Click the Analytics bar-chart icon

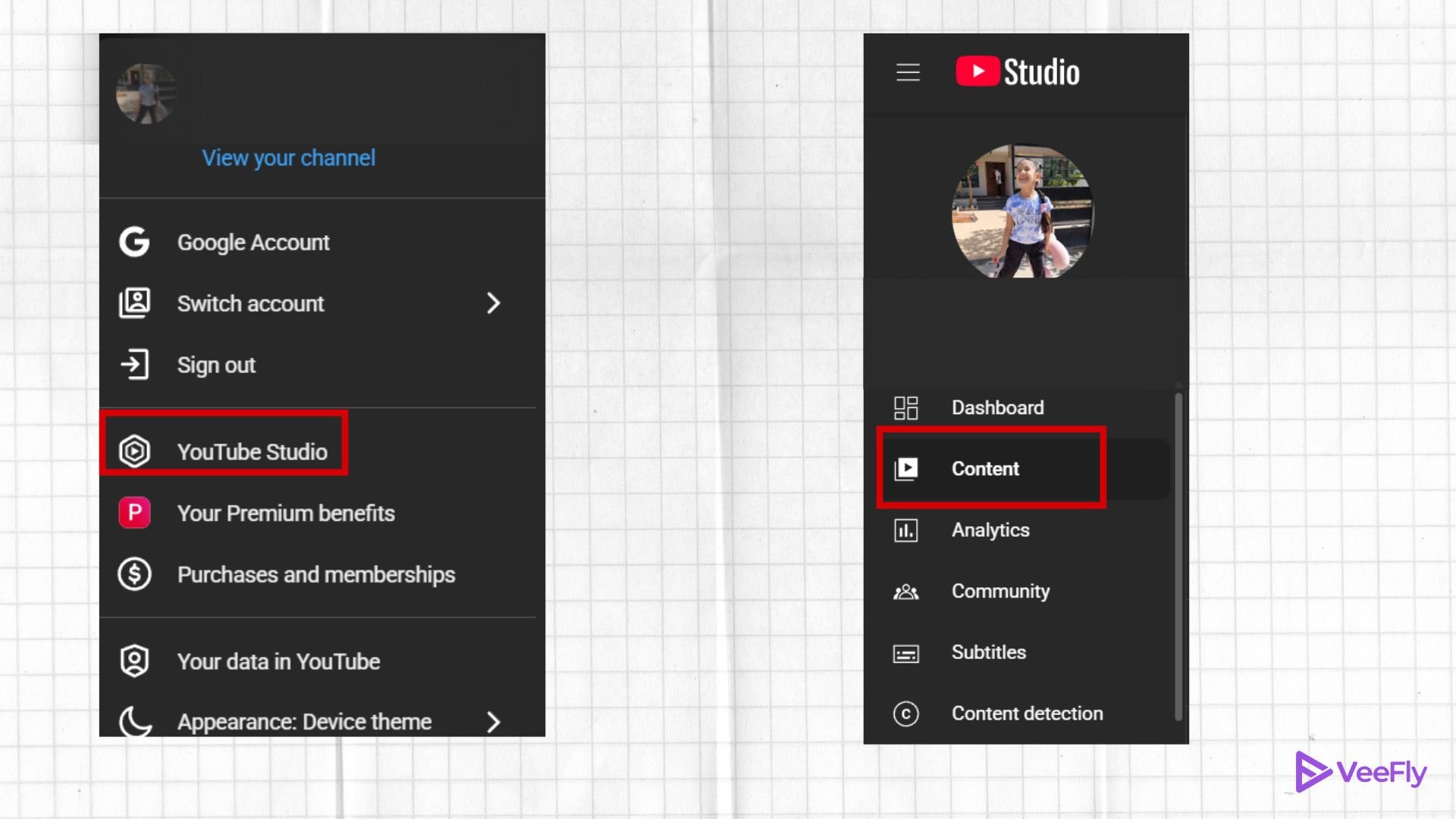coord(907,530)
